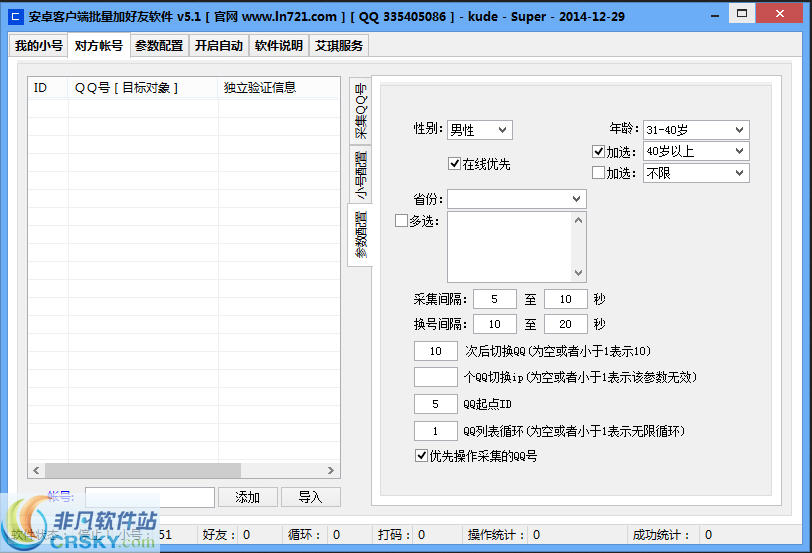Image resolution: width=812 pixels, height=553 pixels.
Task: Enable the 在线优先 checkbox
Action: [x=455, y=163]
